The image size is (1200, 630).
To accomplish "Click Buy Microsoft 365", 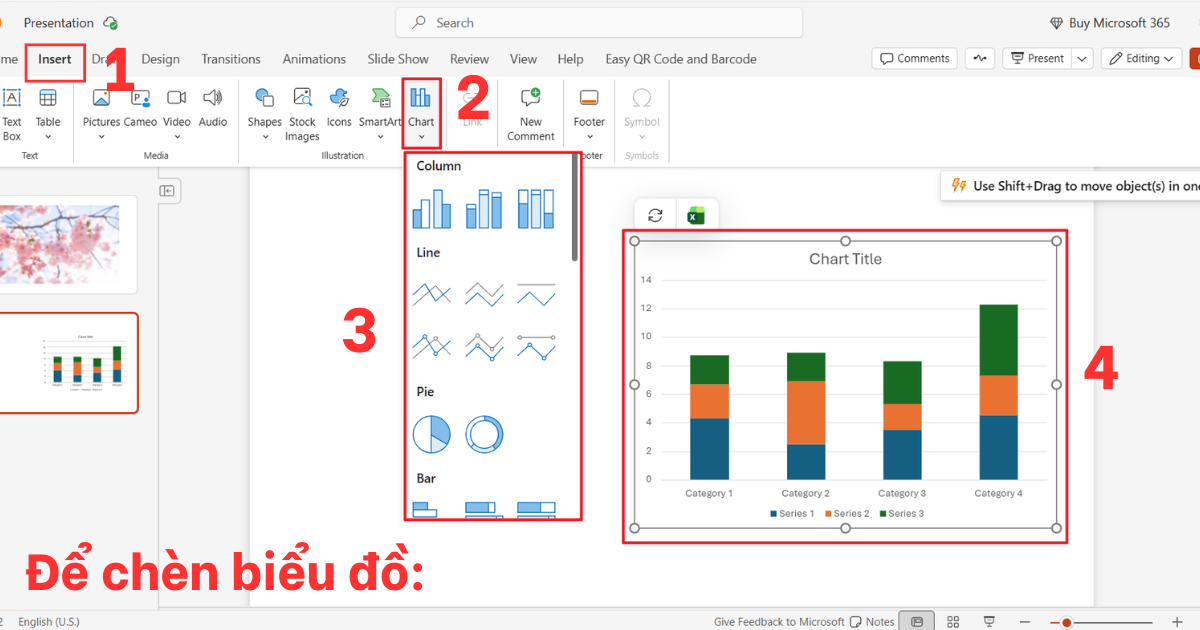I will 1109,23.
